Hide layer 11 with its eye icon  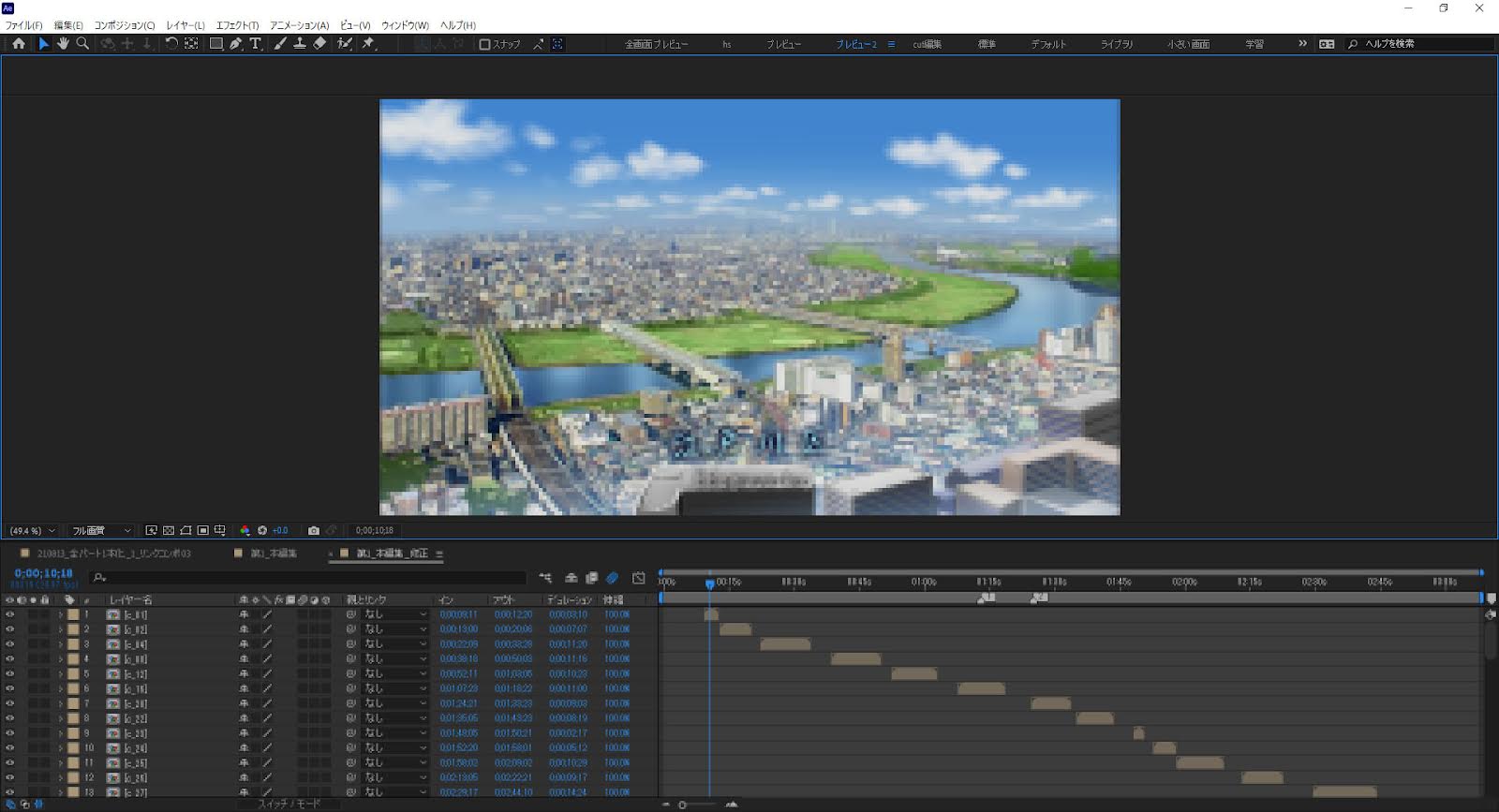tap(9, 762)
